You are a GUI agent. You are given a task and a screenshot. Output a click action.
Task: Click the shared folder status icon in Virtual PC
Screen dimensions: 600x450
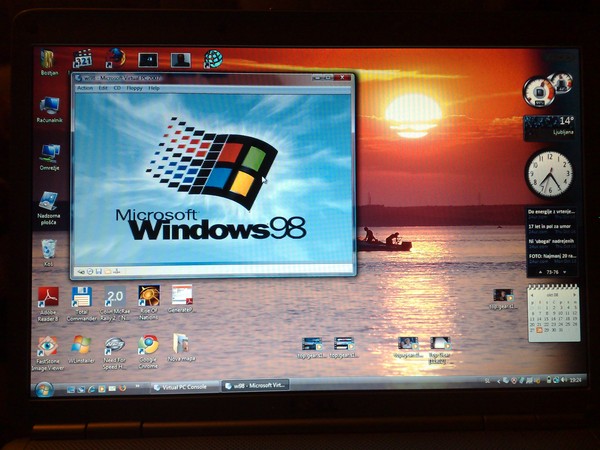tap(108, 272)
